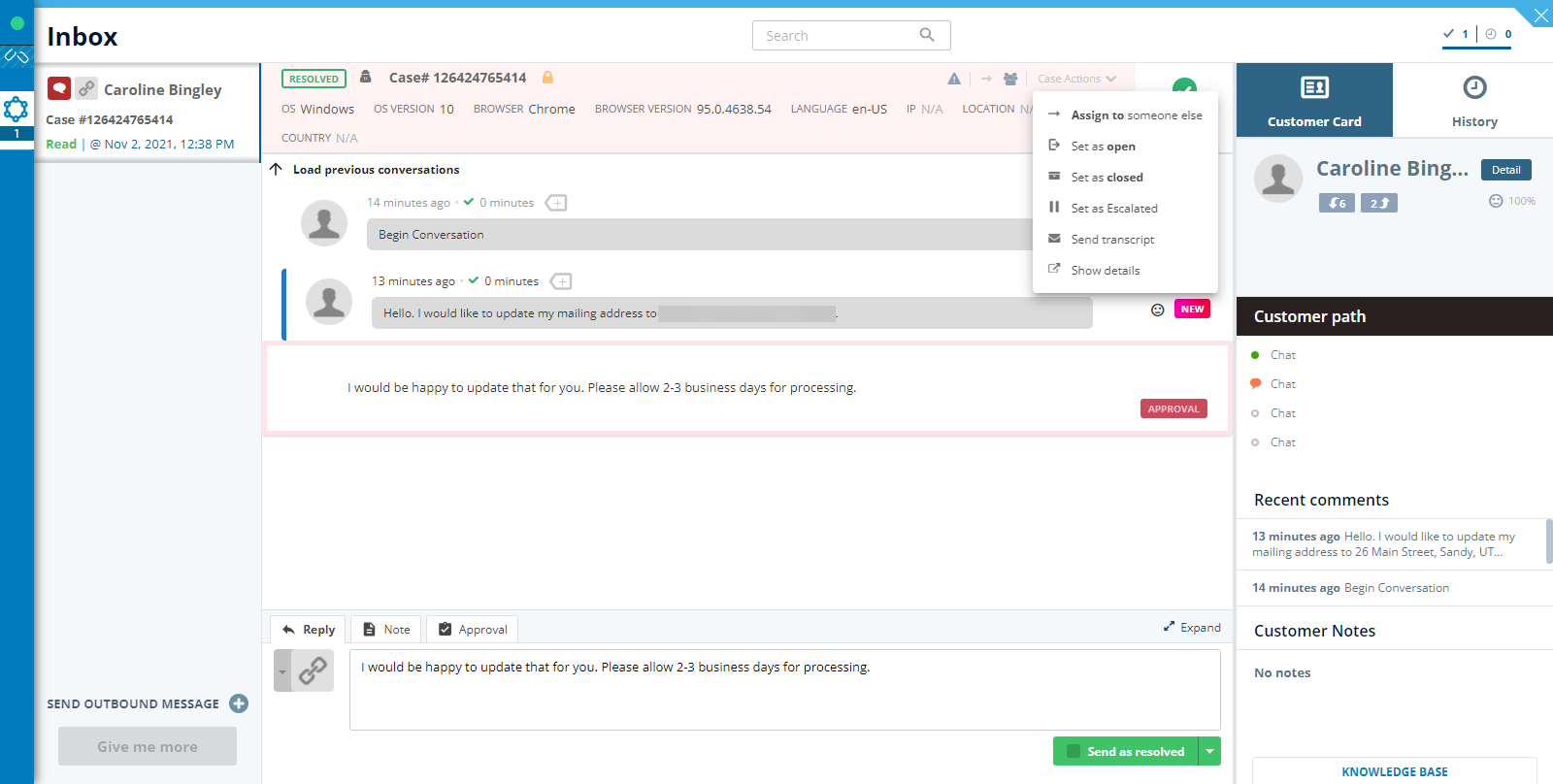
Task: Click the handshake icon in sidebar
Action: click(x=17, y=56)
